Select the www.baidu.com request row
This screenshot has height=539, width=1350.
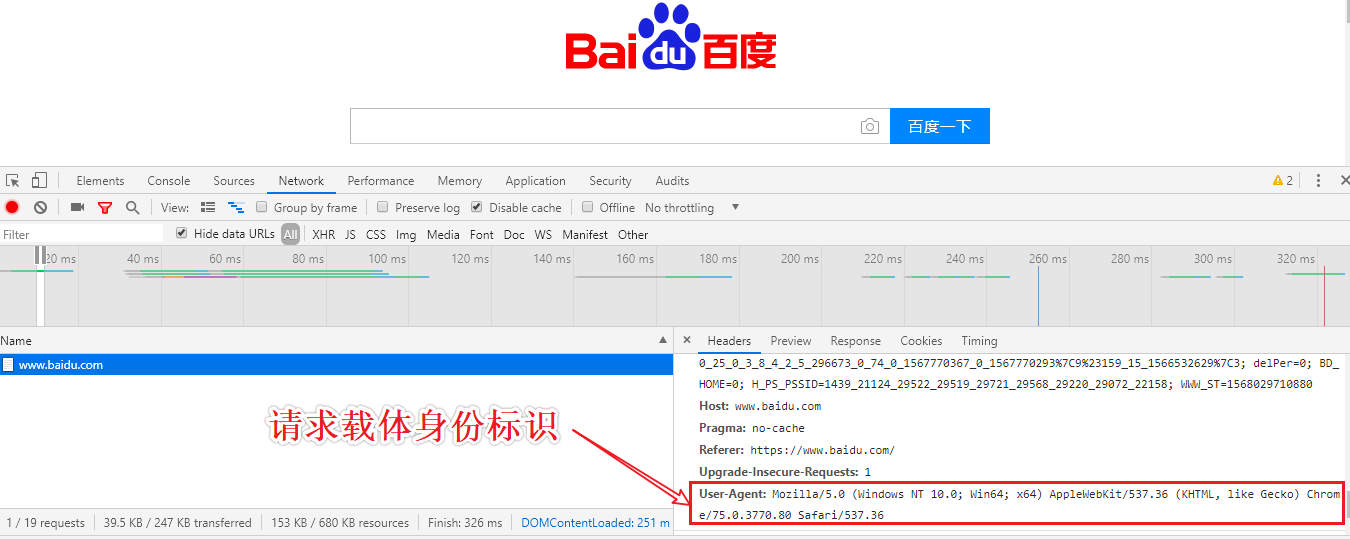pyautogui.click(x=337, y=365)
